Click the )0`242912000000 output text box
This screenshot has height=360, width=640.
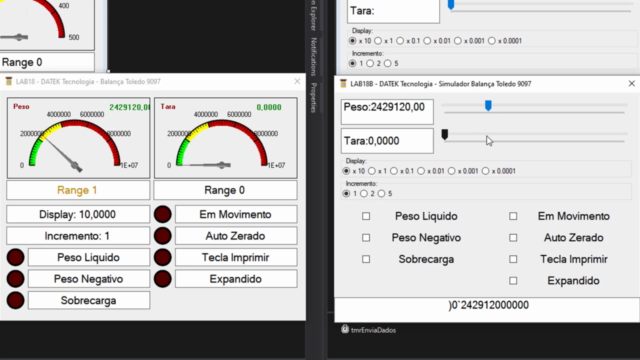pyautogui.click(x=487, y=310)
